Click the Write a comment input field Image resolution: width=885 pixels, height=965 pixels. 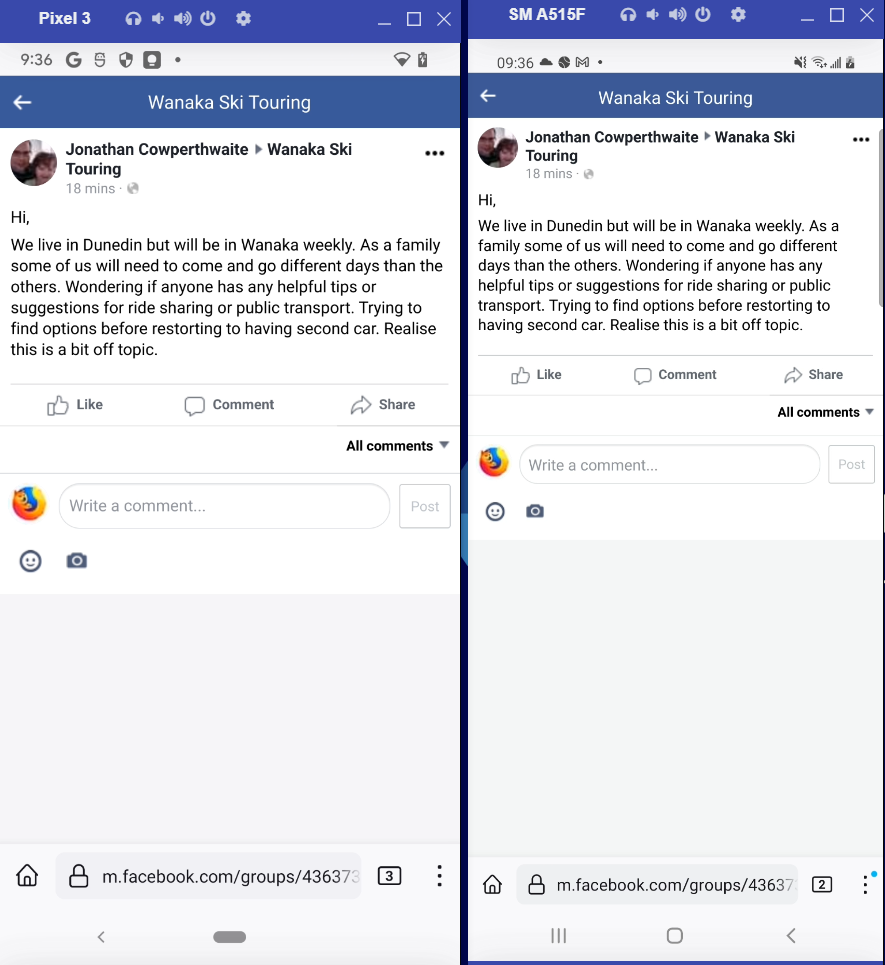pyautogui.click(x=224, y=506)
